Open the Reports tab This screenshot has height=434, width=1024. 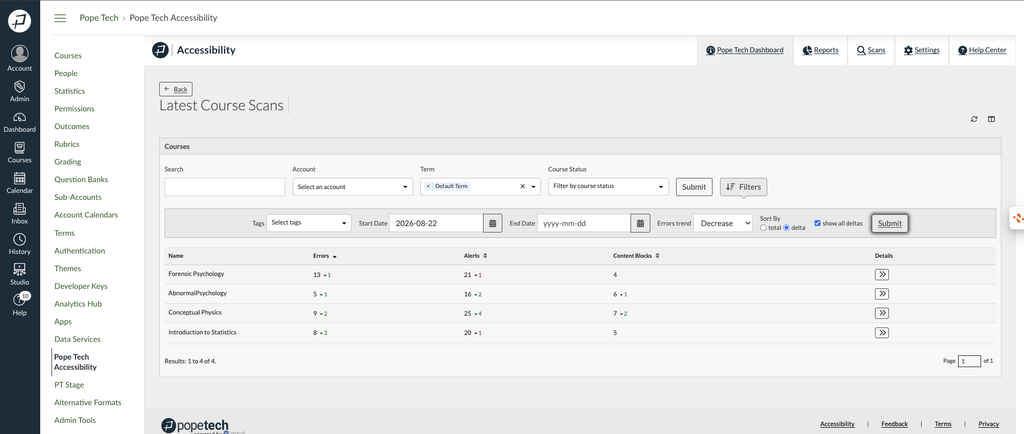point(820,50)
